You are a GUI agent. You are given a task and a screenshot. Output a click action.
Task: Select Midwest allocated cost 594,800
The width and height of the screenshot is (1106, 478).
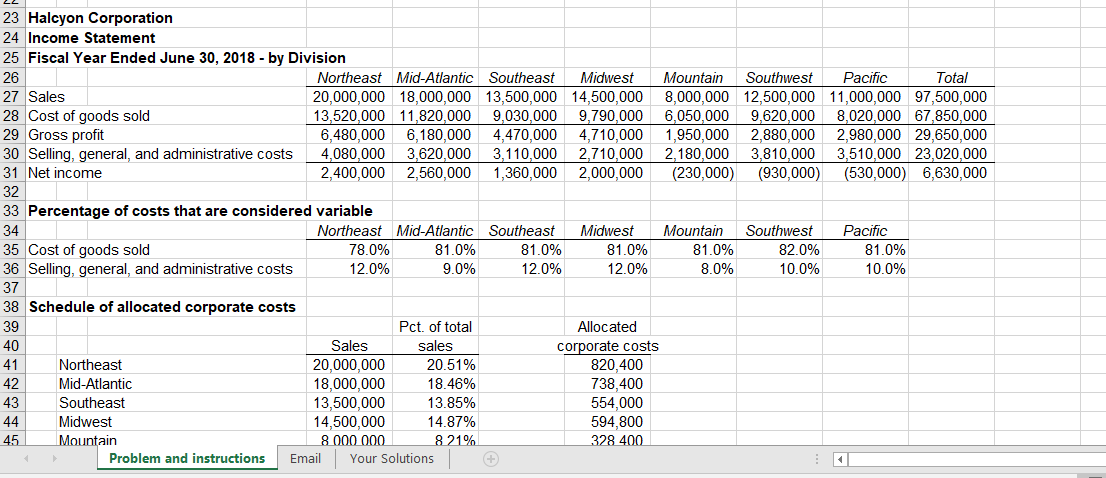(607, 422)
